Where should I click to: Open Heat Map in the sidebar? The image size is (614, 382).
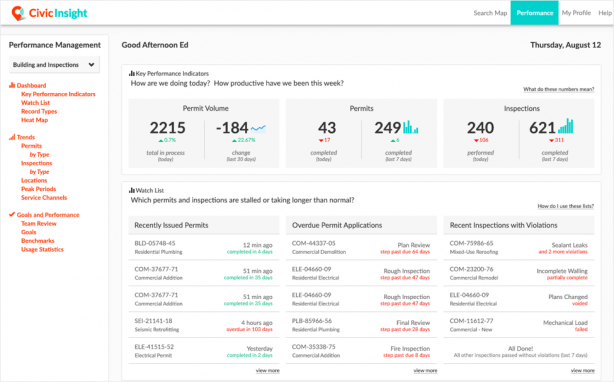click(34, 120)
